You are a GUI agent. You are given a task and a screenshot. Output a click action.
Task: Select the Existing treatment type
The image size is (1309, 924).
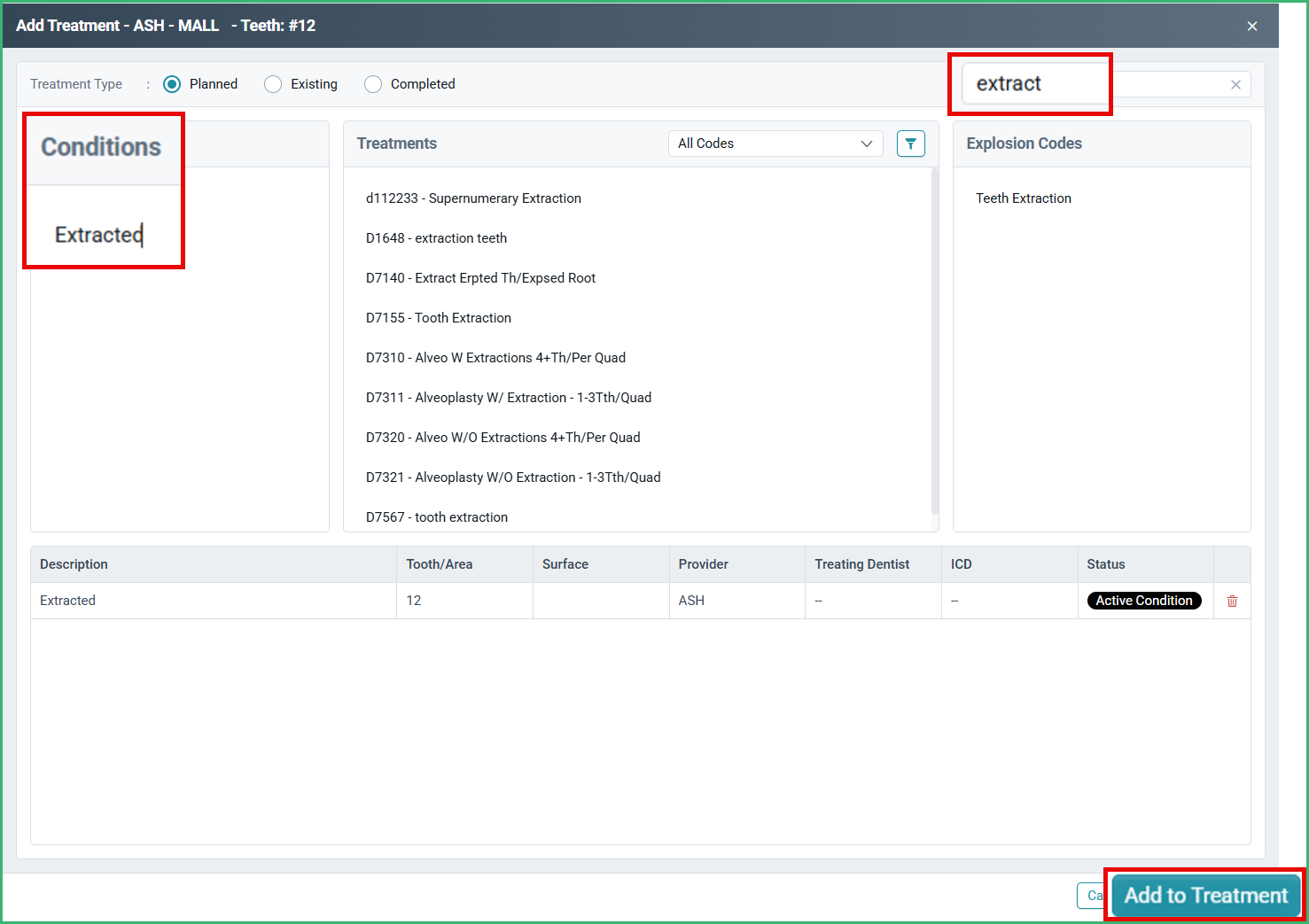273,84
